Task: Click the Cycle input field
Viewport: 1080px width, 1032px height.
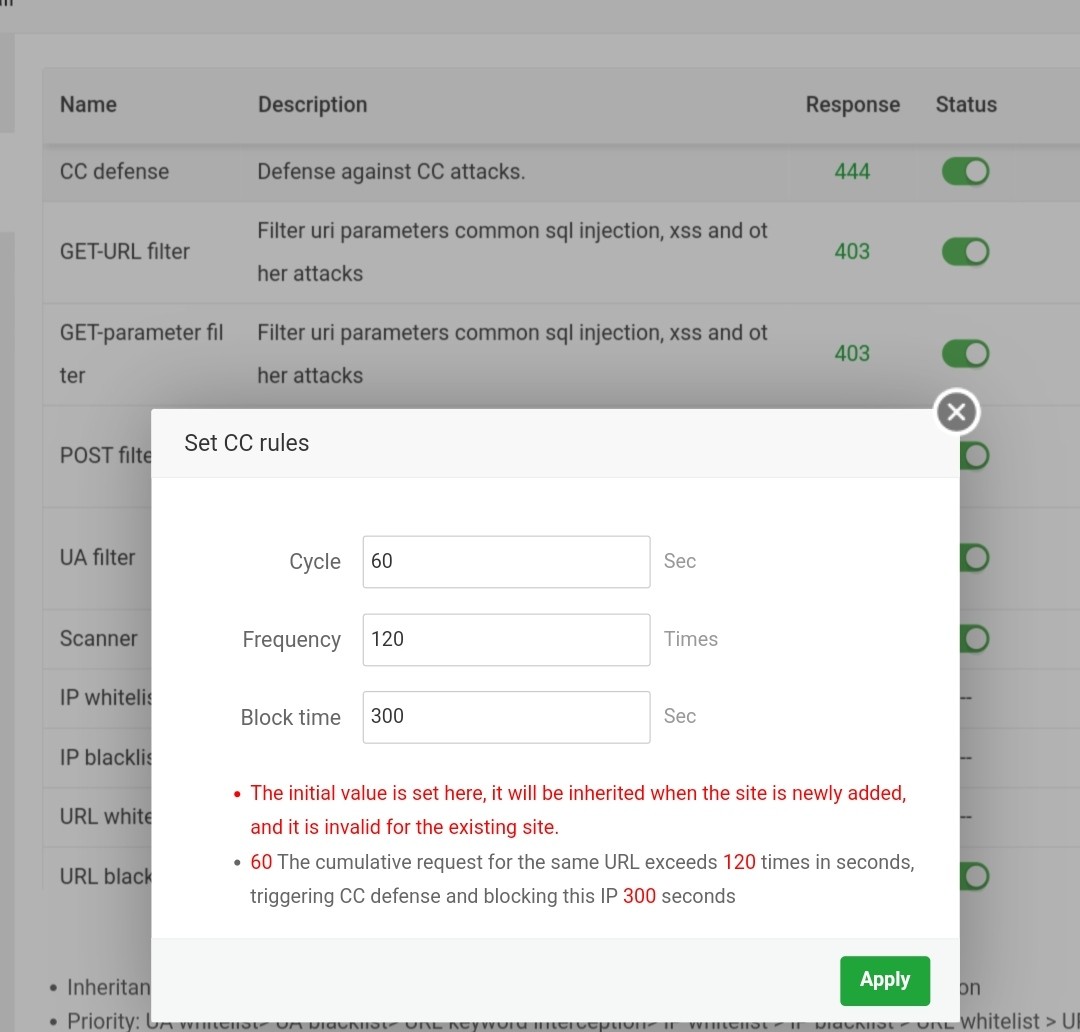Action: click(x=506, y=562)
